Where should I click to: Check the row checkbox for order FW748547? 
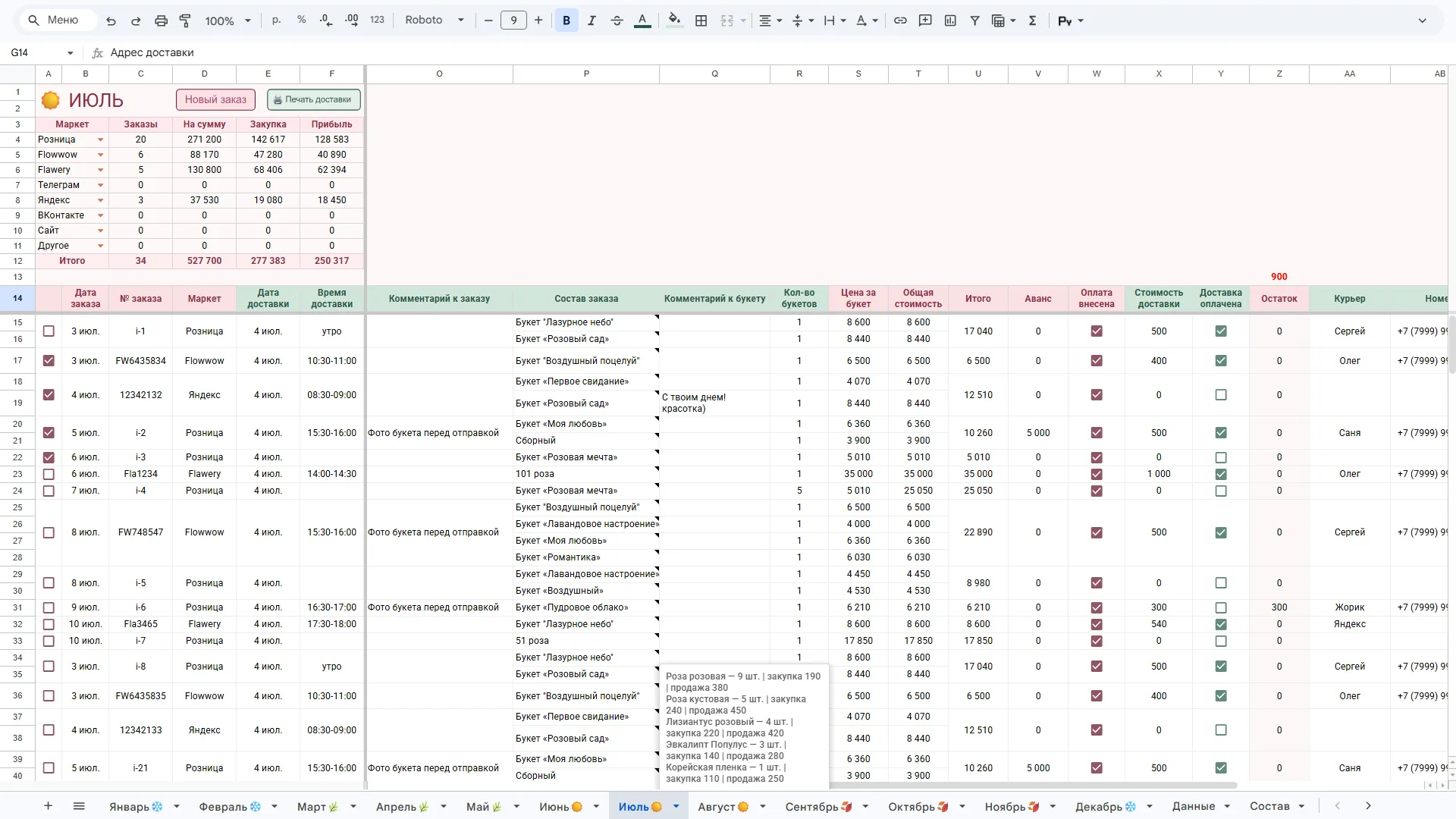tap(49, 532)
